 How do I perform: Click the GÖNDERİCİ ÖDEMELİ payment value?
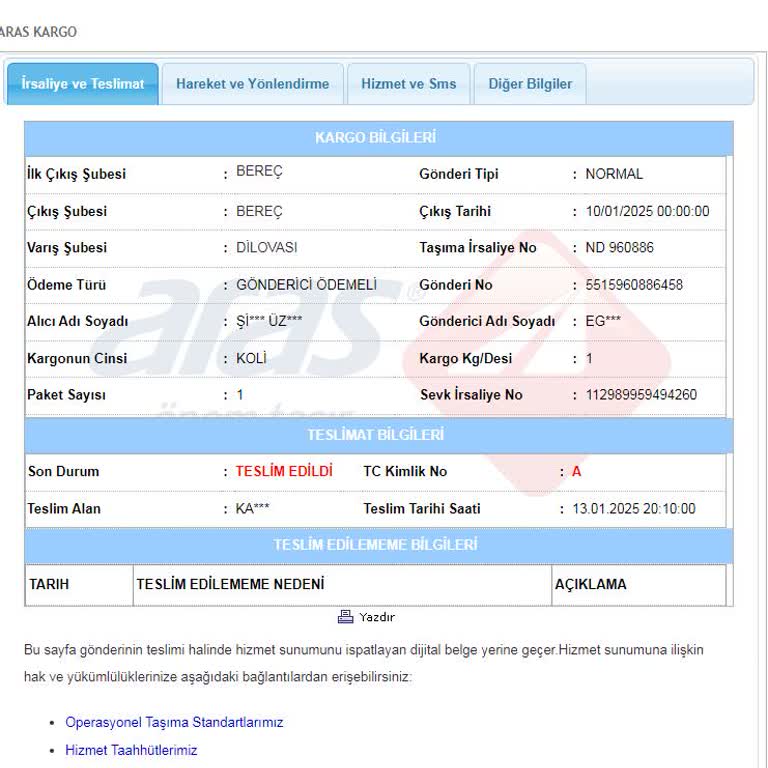[x=307, y=285]
